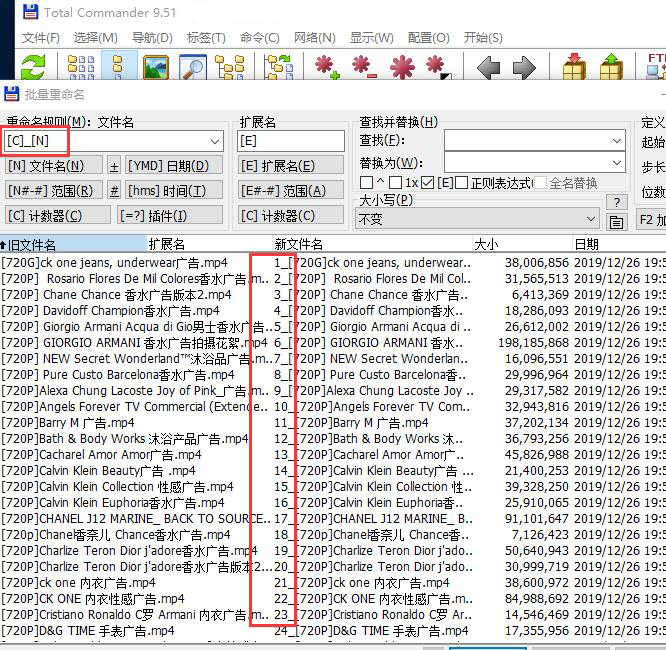The height and width of the screenshot is (650, 666).
Task: Click the # button beside 范围
Action: point(114,190)
